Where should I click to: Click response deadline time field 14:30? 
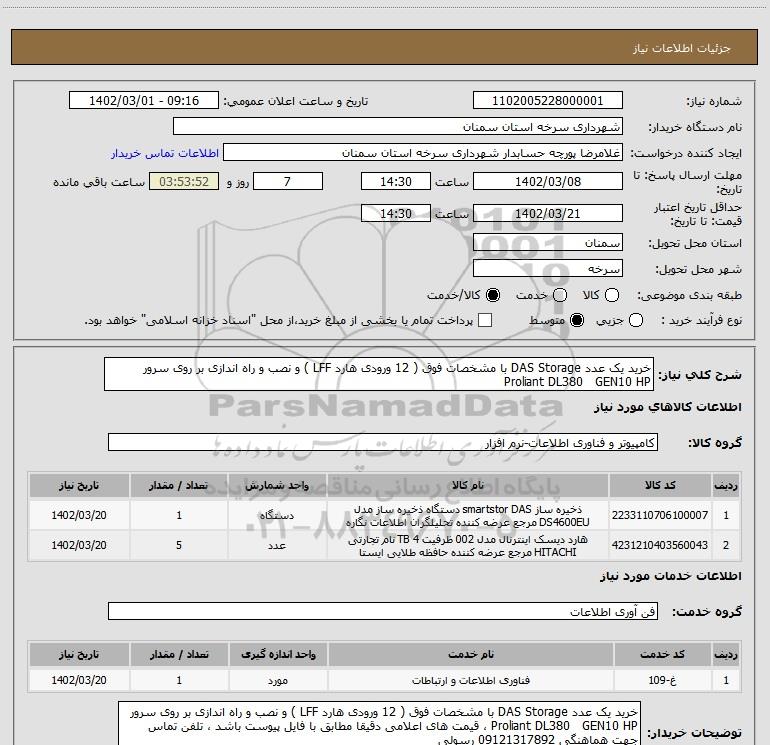pyautogui.click(x=396, y=181)
